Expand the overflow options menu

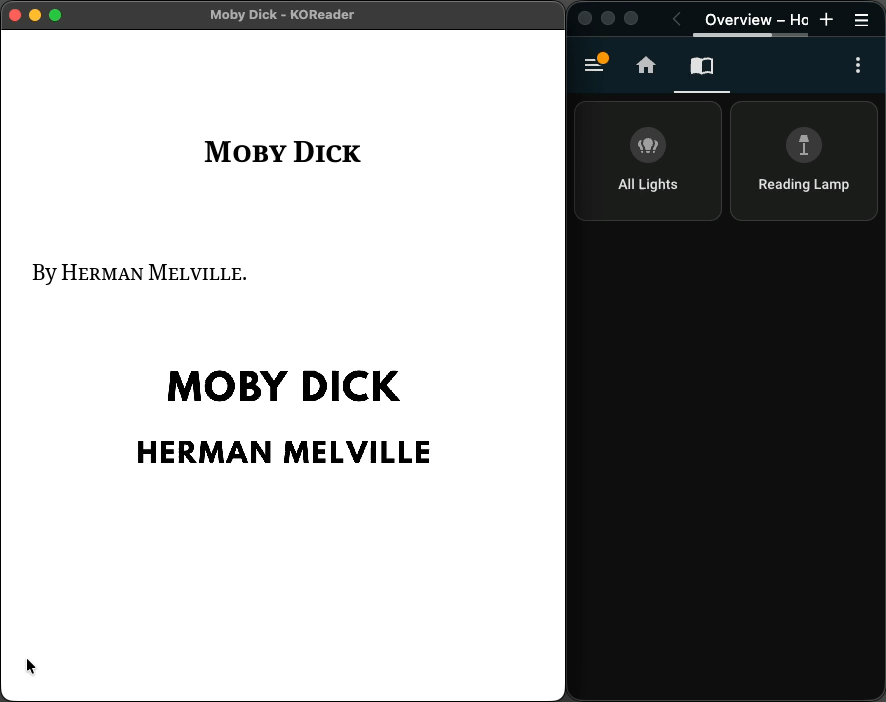858,65
